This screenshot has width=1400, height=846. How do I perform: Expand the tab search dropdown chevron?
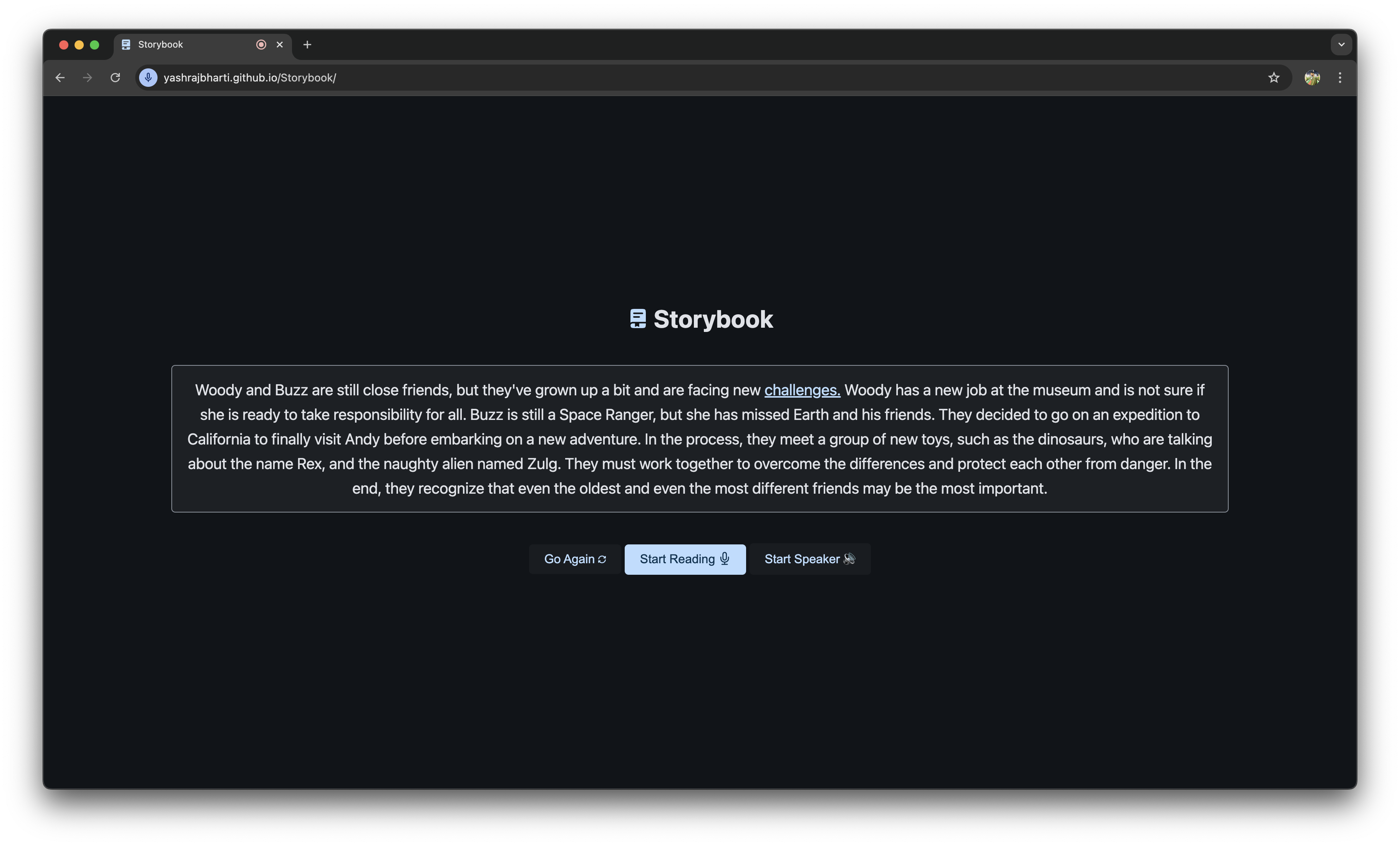(1341, 44)
